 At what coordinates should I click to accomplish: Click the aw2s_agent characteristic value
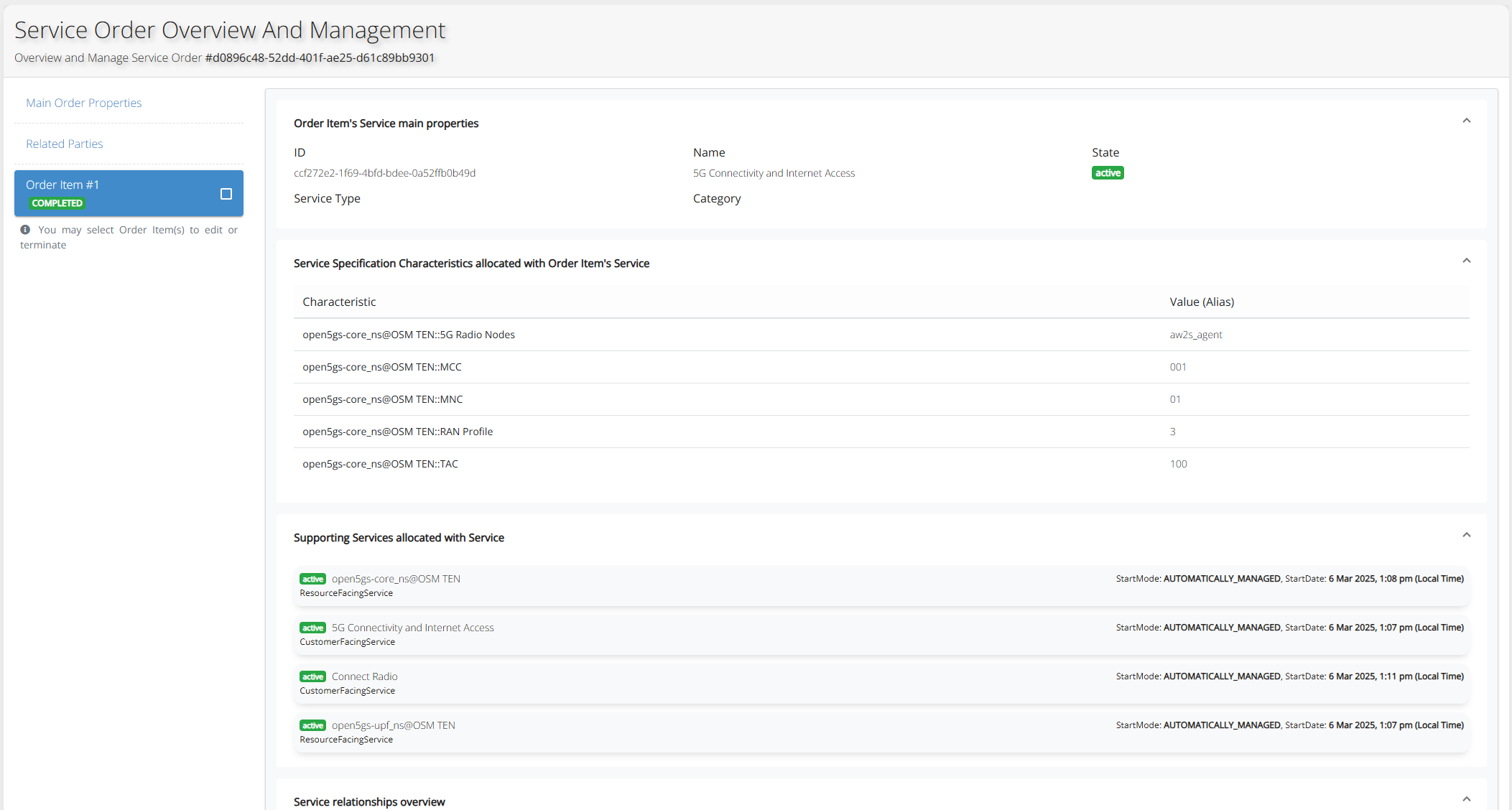1196,335
